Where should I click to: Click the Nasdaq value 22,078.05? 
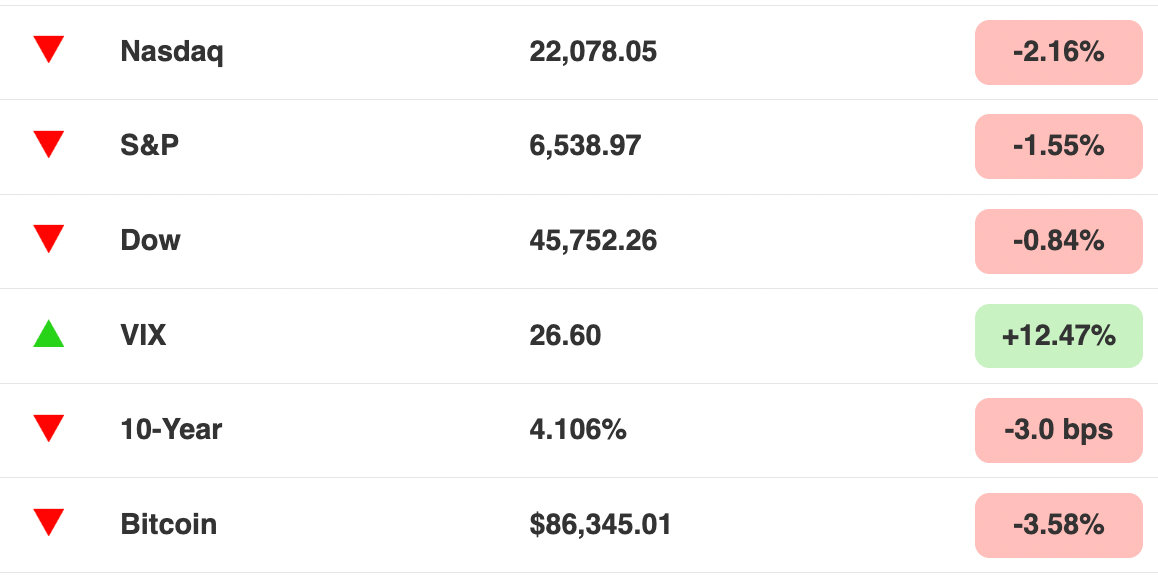593,52
